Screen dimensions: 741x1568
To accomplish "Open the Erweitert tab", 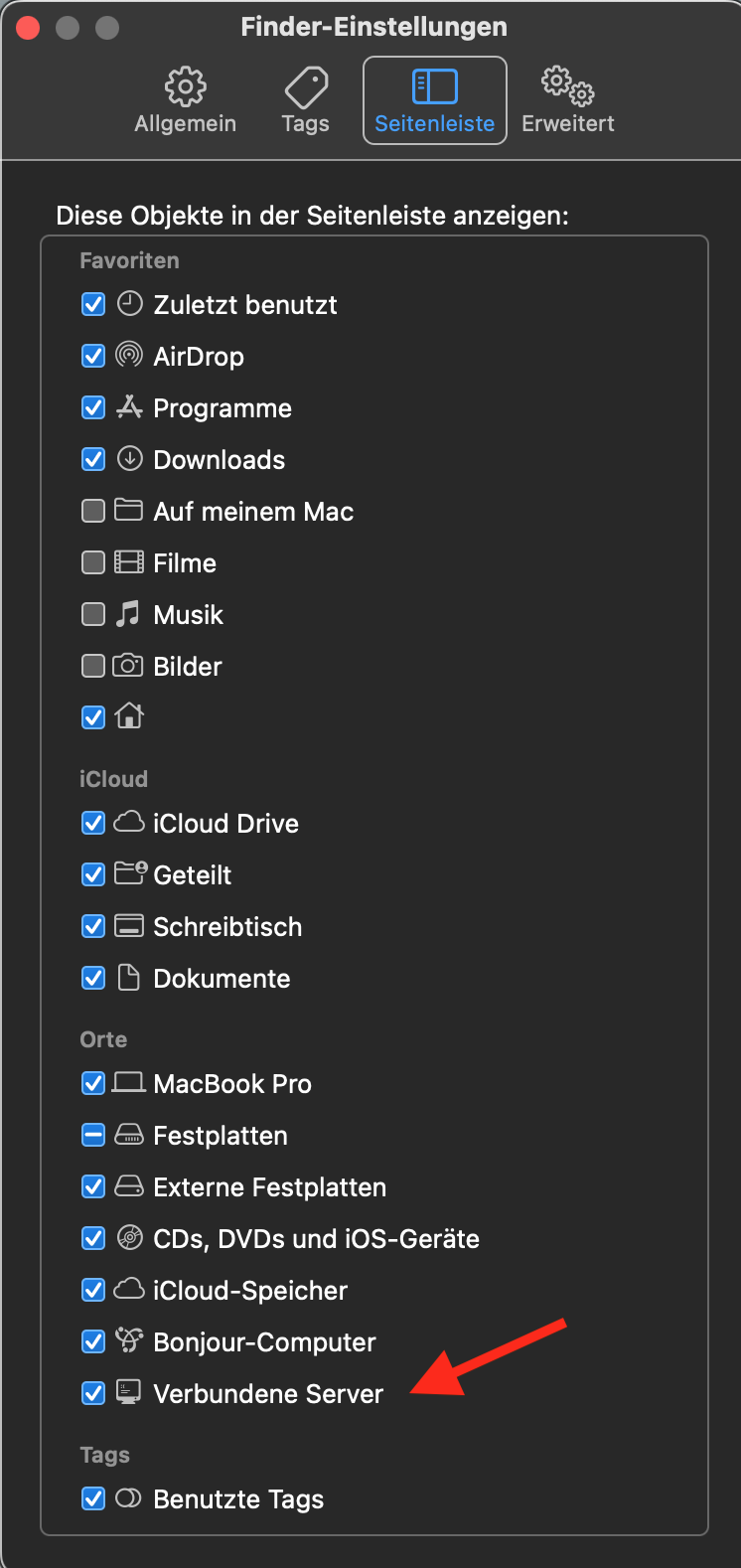I will pos(568,100).
